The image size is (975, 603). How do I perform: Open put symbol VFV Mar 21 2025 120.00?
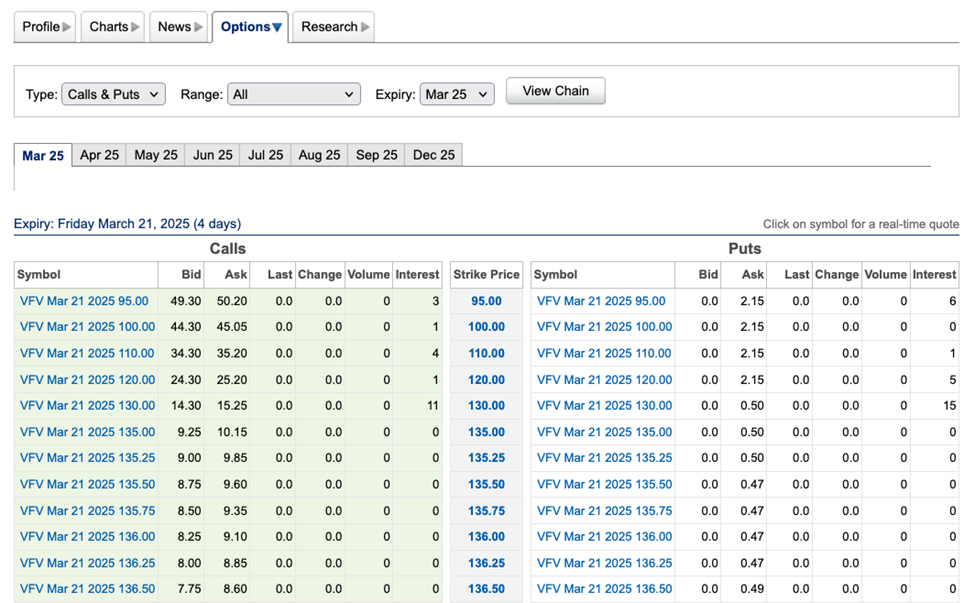click(x=604, y=379)
